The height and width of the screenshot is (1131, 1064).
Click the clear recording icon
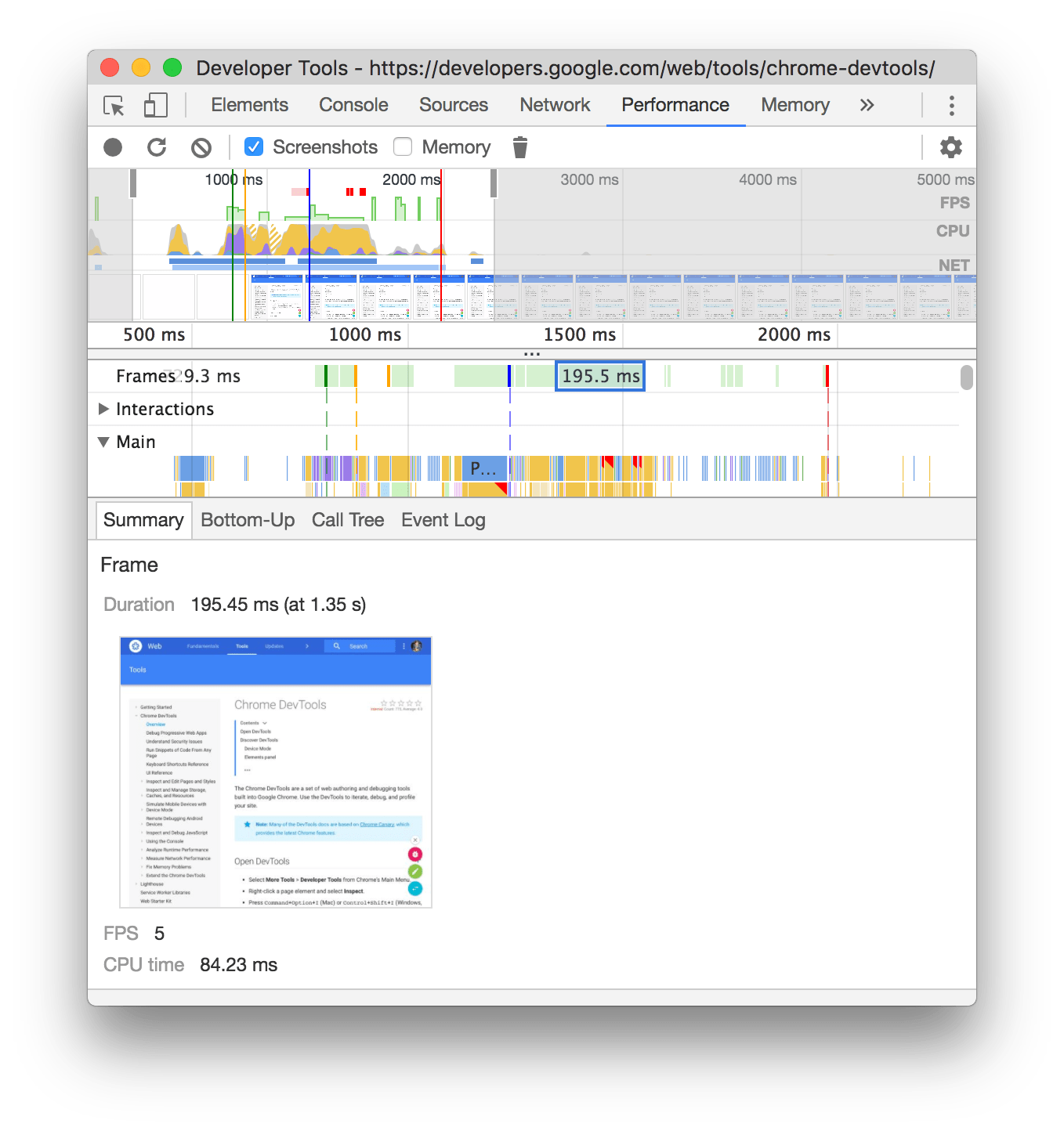point(201,146)
